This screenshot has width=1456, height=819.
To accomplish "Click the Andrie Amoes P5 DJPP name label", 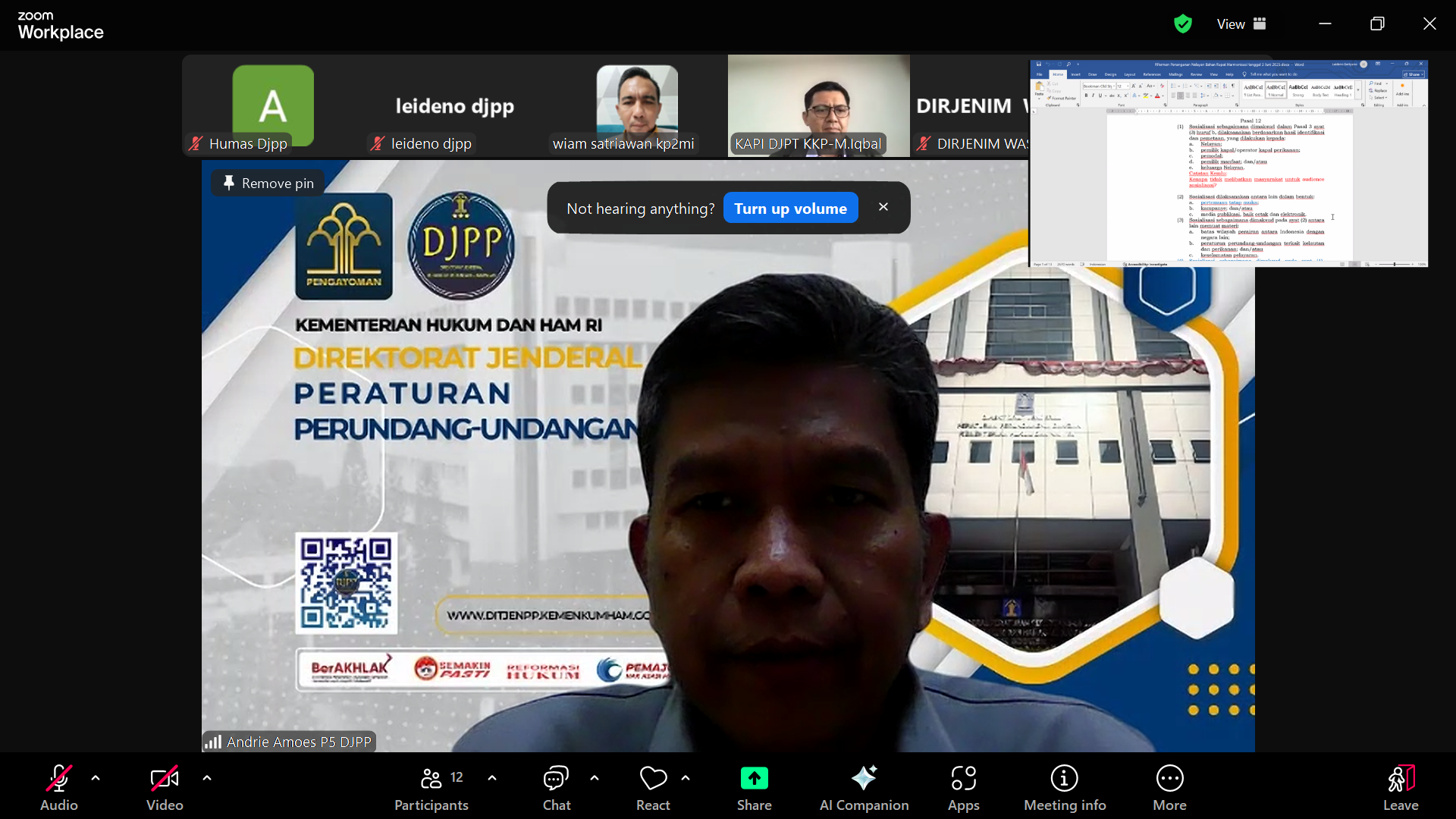I will [x=299, y=742].
